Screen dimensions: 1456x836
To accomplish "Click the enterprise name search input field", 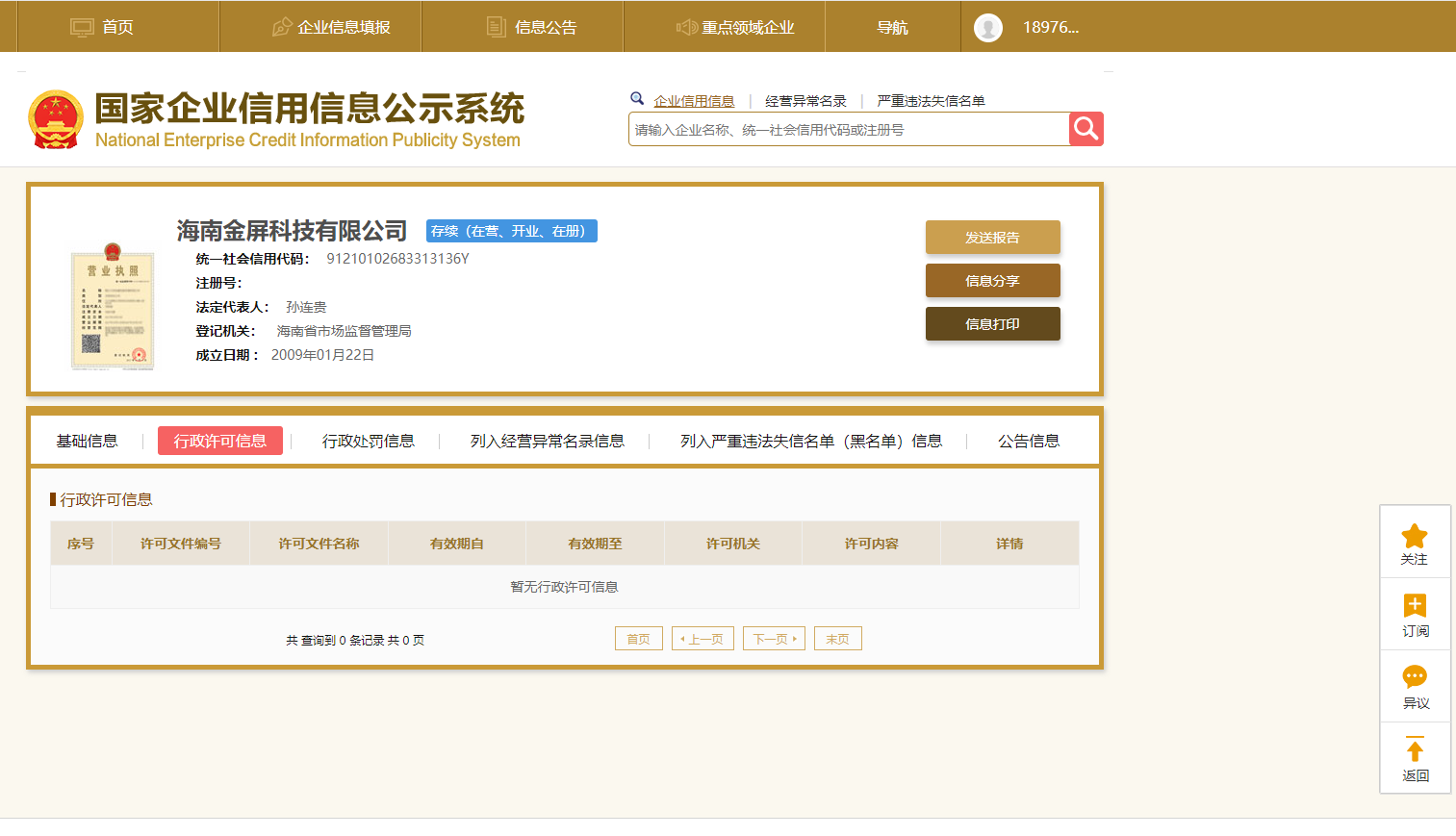I will [847, 130].
